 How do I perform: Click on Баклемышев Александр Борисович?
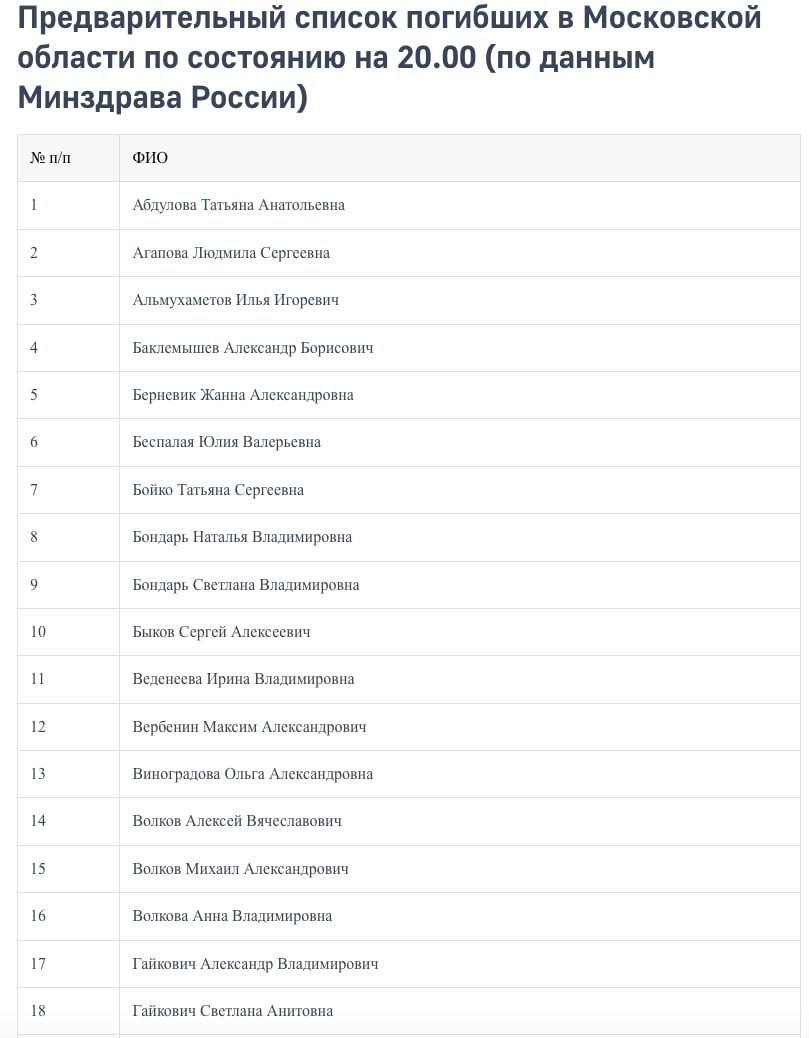[253, 348]
